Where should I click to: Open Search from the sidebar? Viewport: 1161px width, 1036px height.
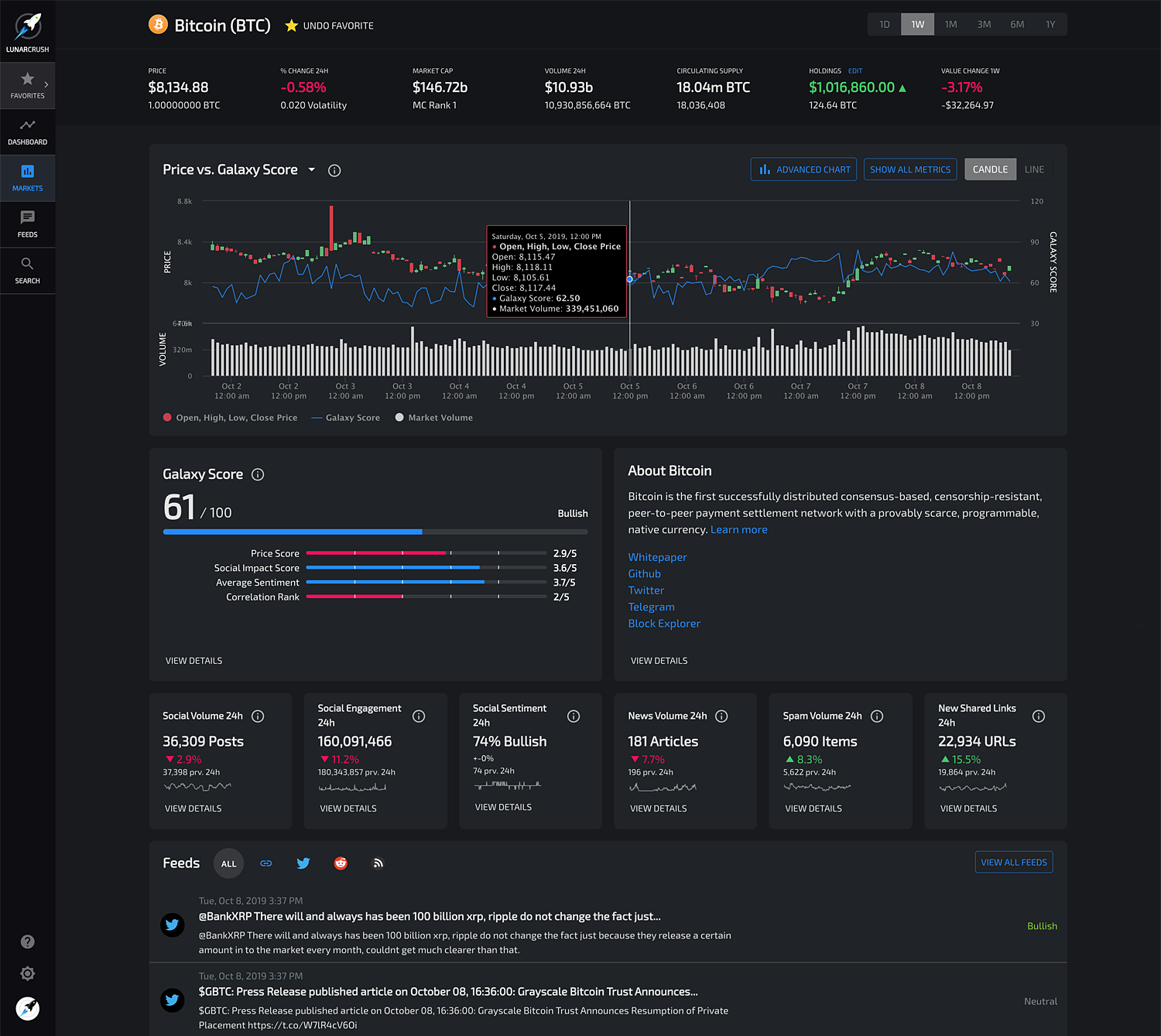[x=27, y=271]
